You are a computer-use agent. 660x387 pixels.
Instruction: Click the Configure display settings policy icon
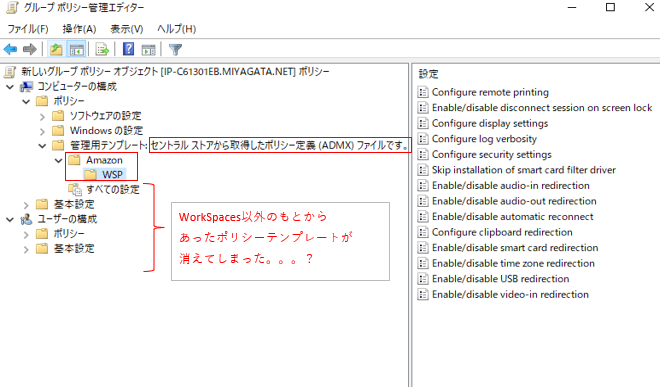pos(423,123)
